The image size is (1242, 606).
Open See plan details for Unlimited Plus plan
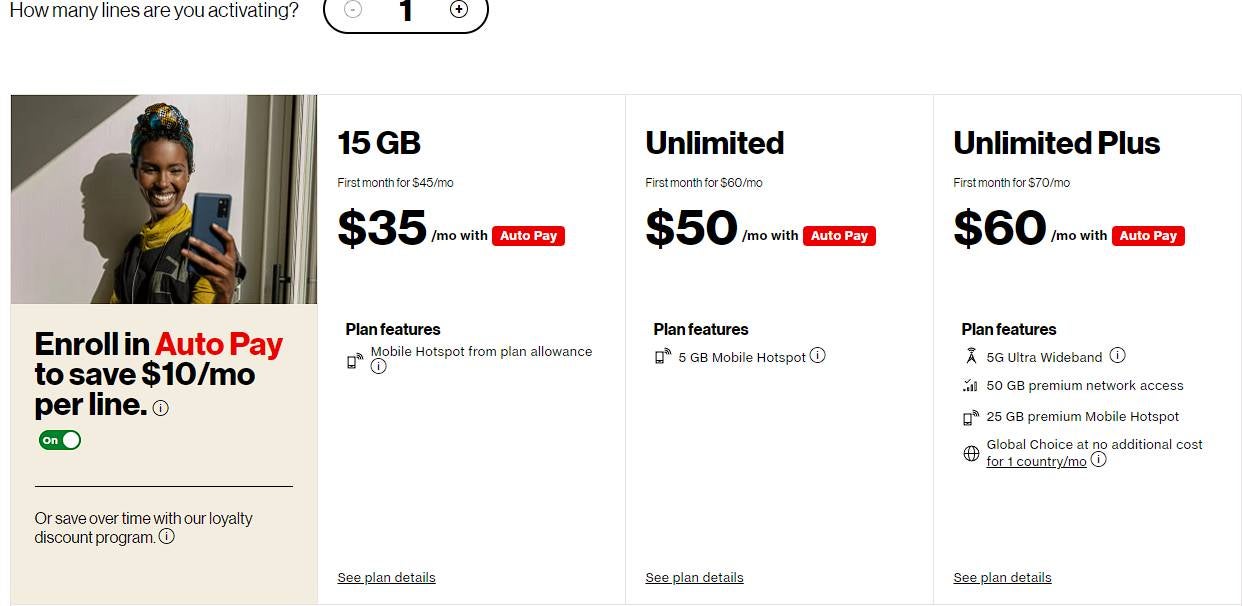pyautogui.click(x=1002, y=577)
